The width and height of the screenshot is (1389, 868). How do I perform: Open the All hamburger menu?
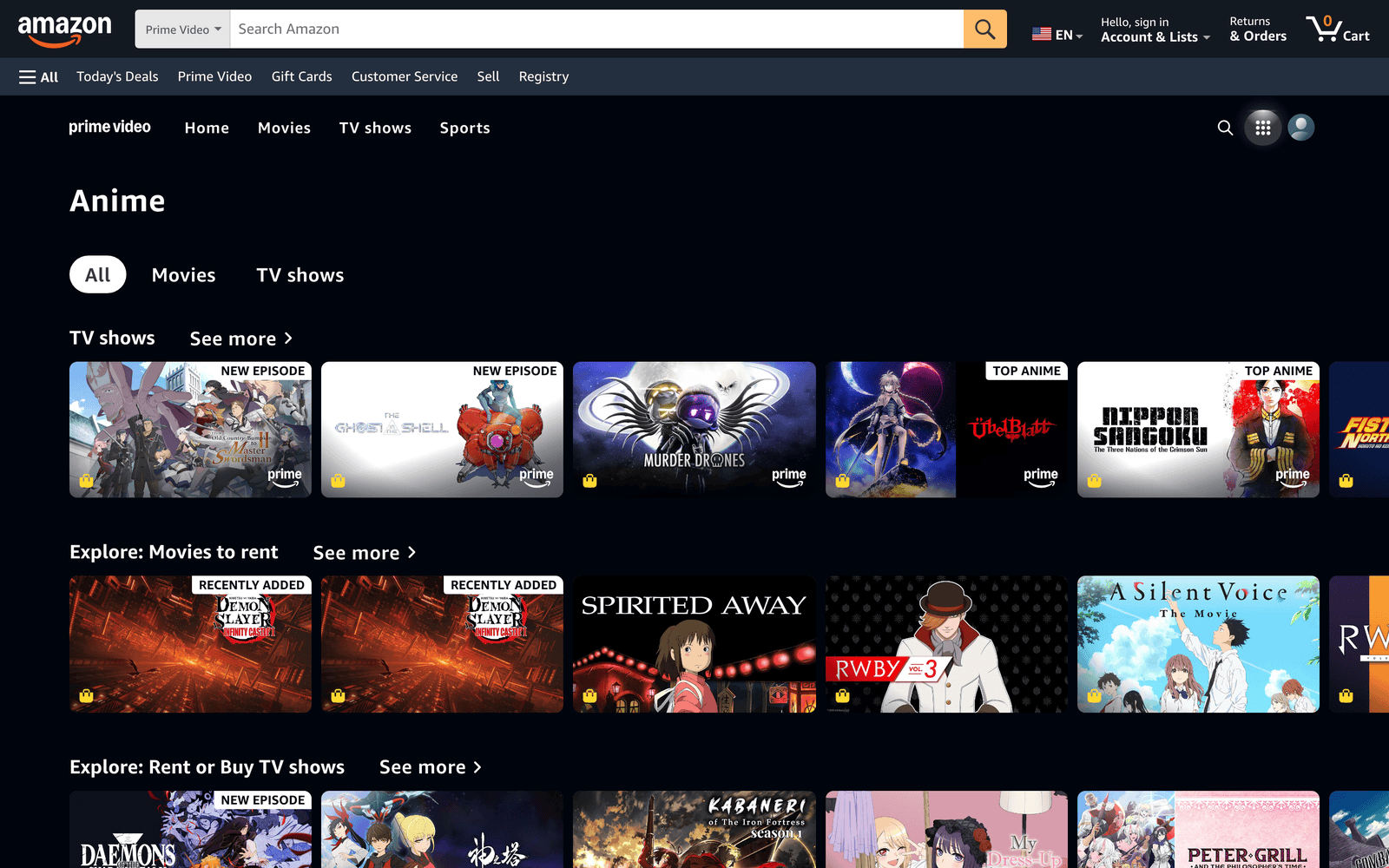38,77
